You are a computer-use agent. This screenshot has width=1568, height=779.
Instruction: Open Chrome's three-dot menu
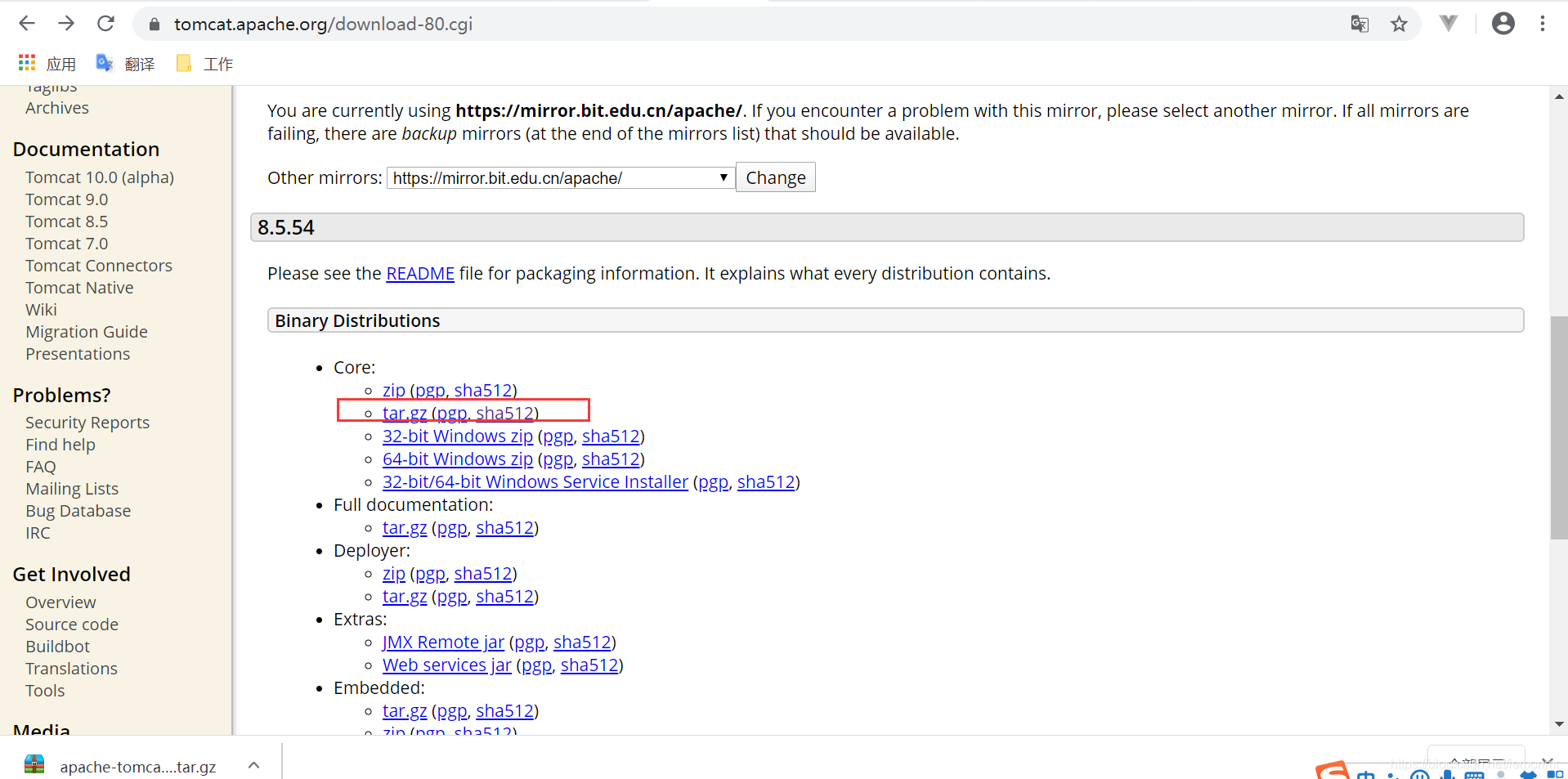click(x=1542, y=24)
